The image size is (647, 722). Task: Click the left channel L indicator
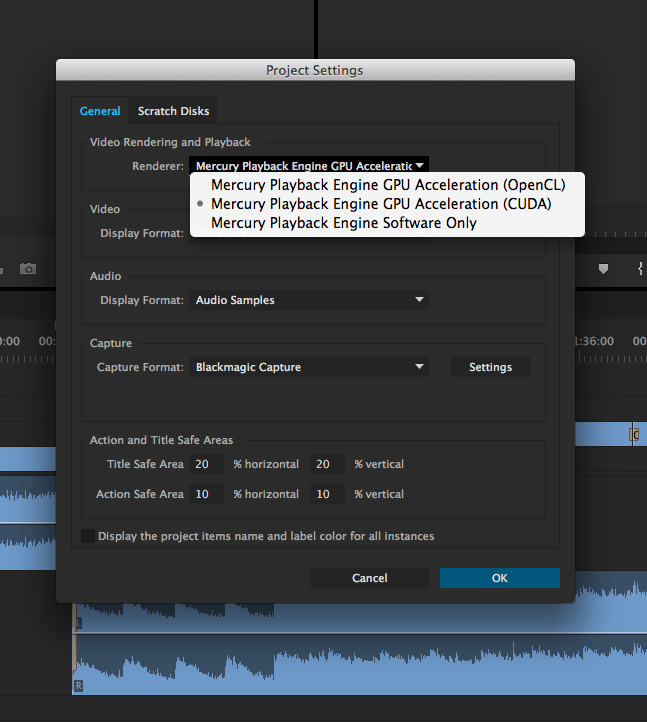(x=78, y=623)
